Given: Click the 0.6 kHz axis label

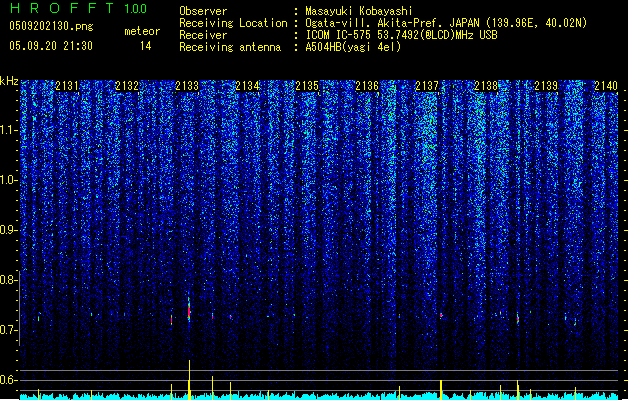Looking at the screenshot, I should point(9,380).
